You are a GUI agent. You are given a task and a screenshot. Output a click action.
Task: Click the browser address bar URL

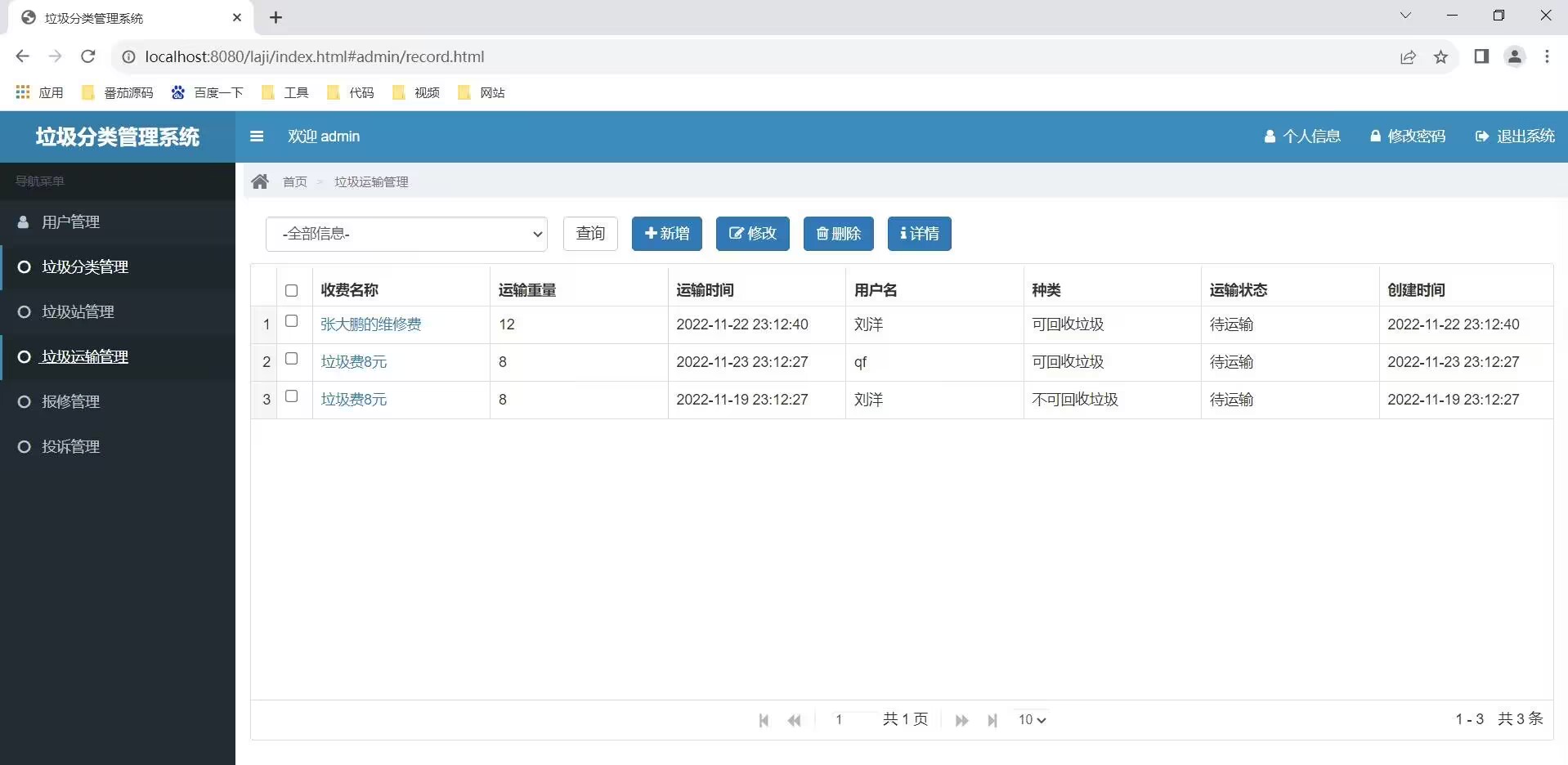pyautogui.click(x=315, y=56)
